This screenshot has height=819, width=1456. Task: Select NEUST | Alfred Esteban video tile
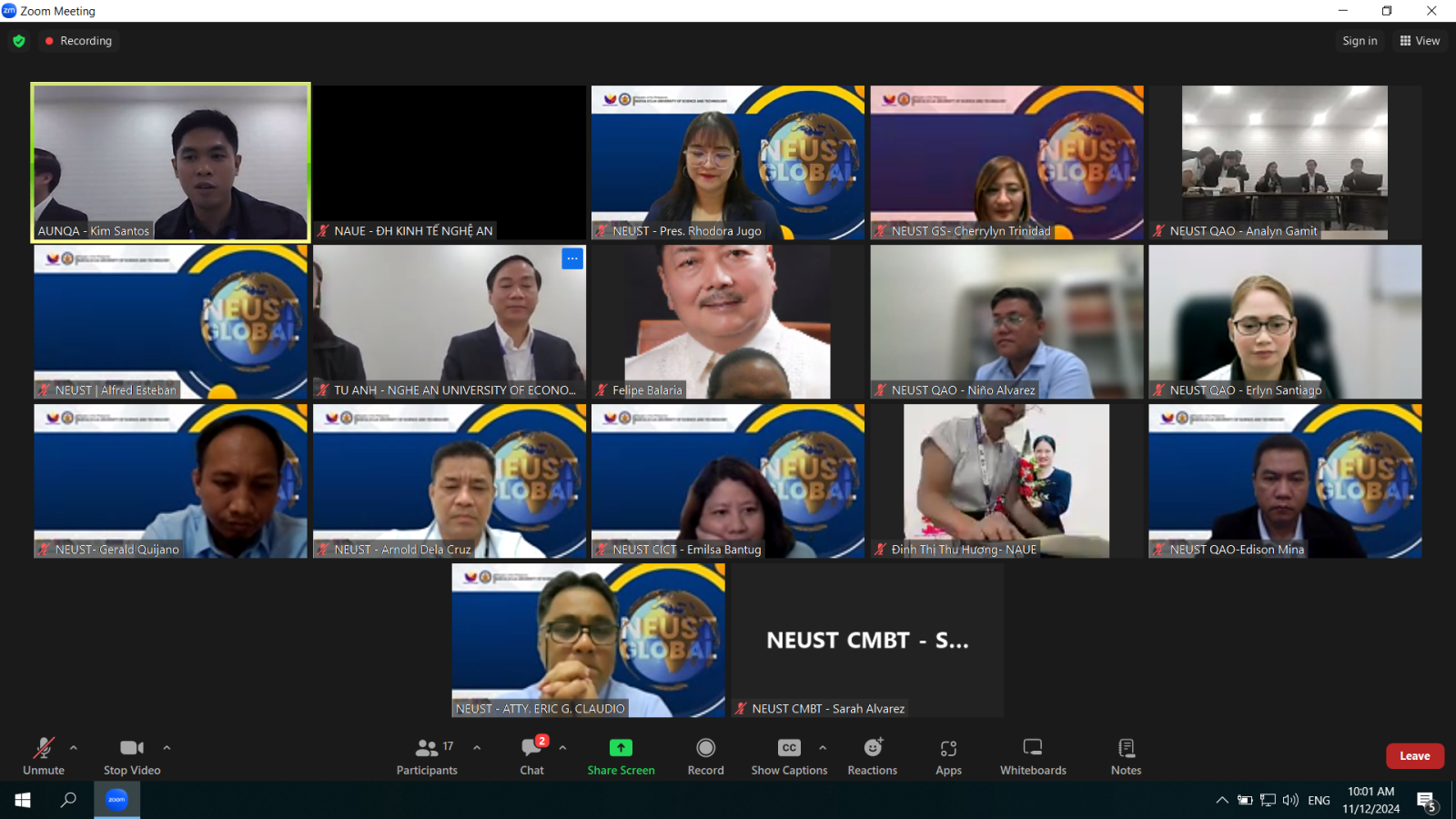[171, 322]
